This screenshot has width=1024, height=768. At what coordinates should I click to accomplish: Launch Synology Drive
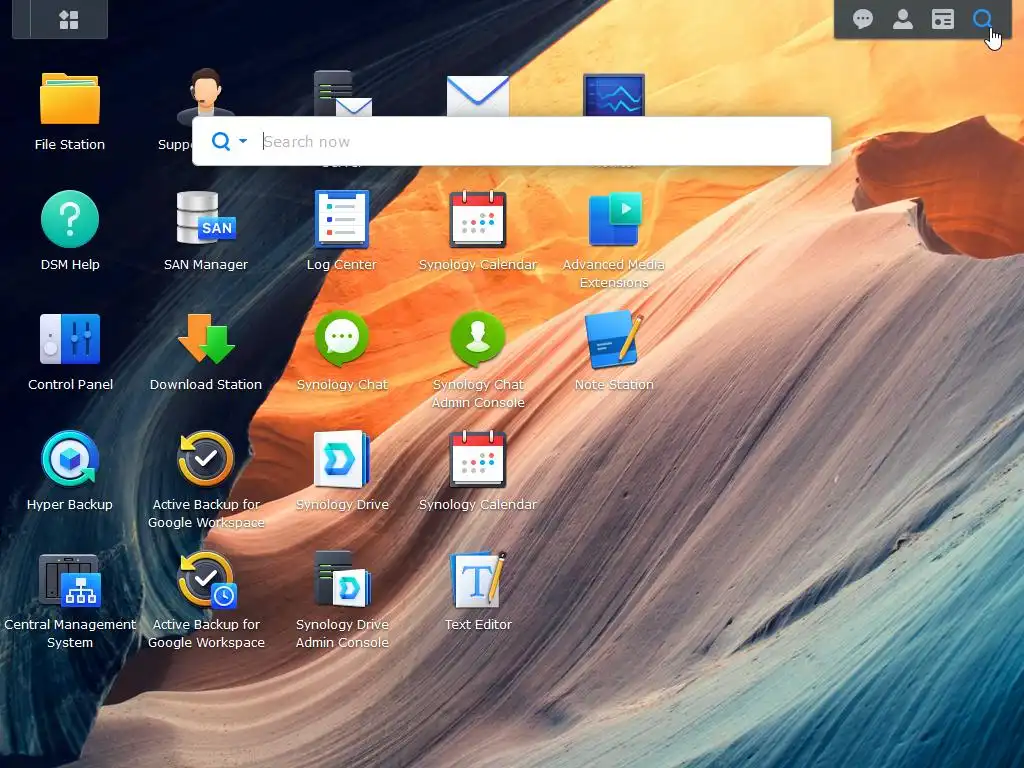tap(342, 459)
